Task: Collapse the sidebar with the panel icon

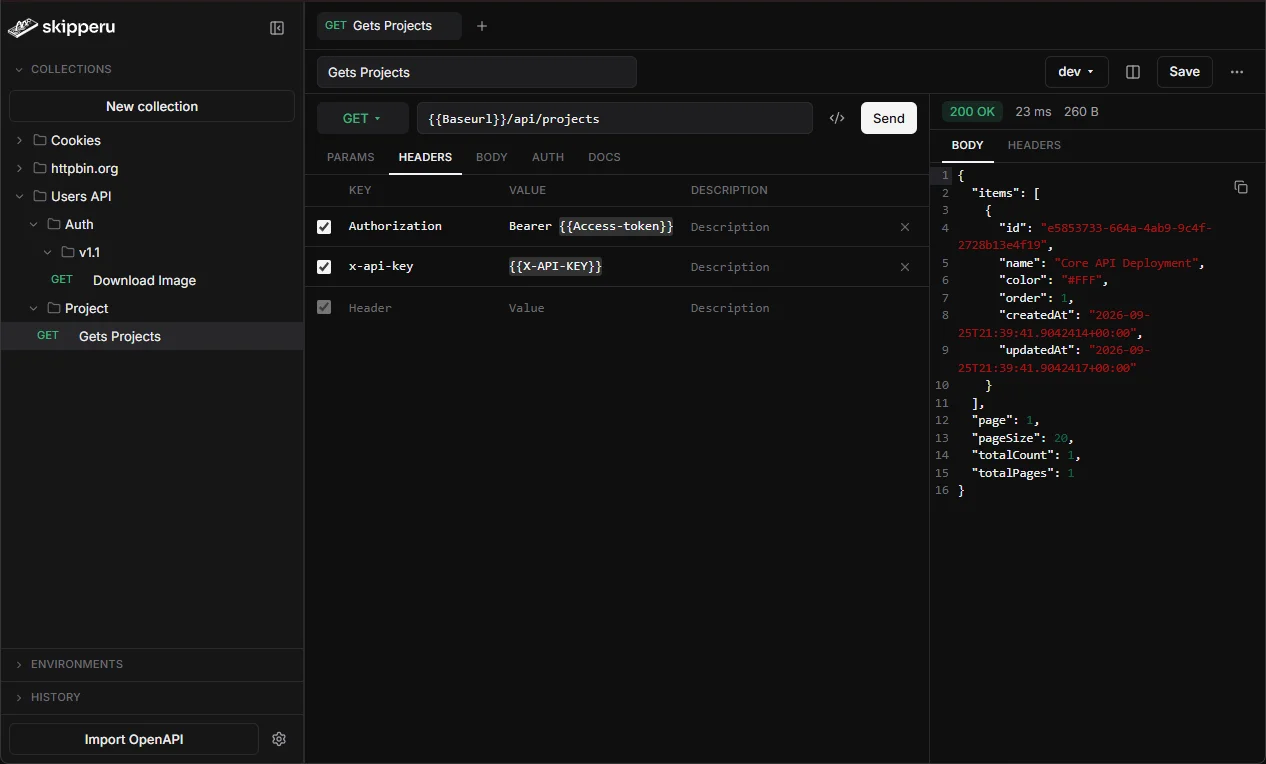Action: pyautogui.click(x=277, y=28)
